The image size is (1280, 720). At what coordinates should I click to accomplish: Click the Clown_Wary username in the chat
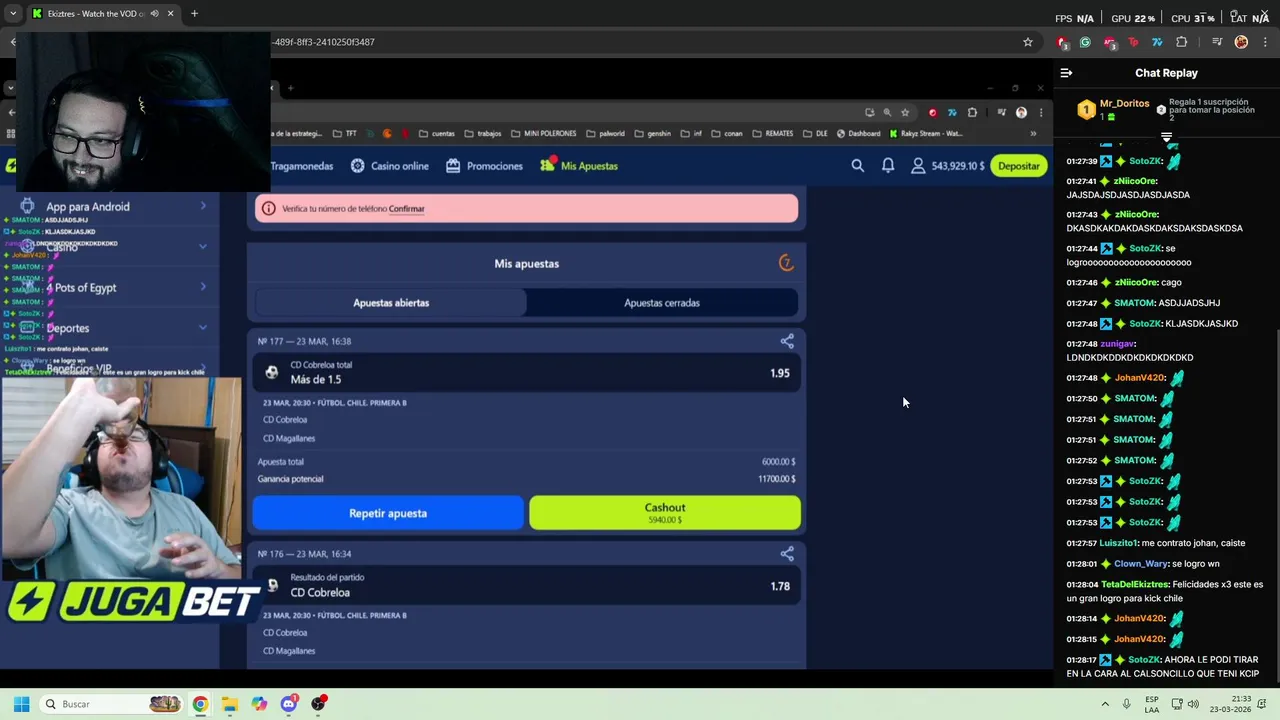(1141, 564)
